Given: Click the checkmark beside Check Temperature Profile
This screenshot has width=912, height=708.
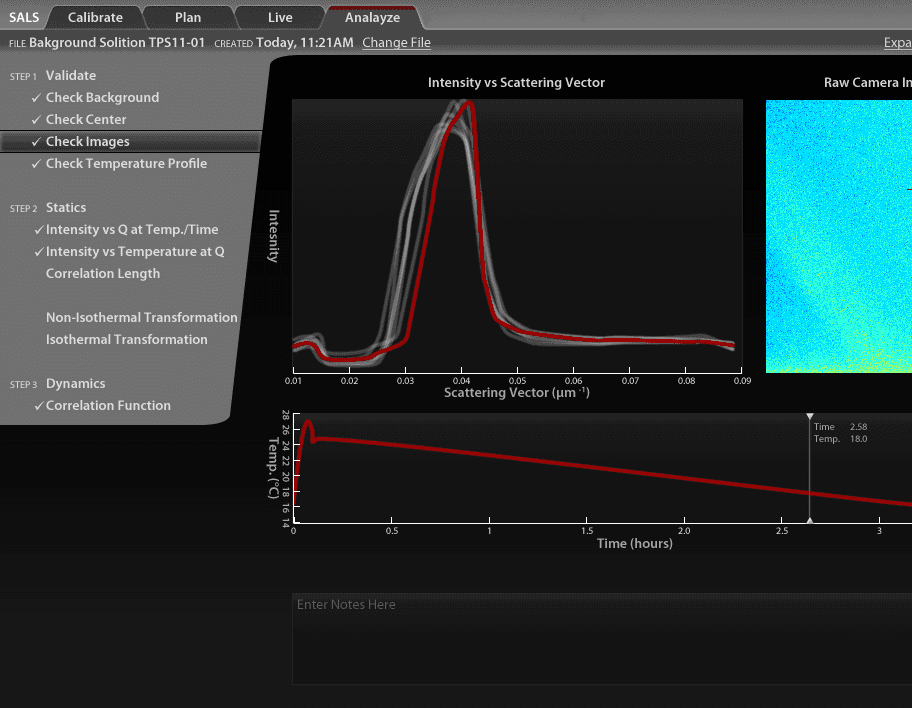Looking at the screenshot, I should tap(36, 164).
